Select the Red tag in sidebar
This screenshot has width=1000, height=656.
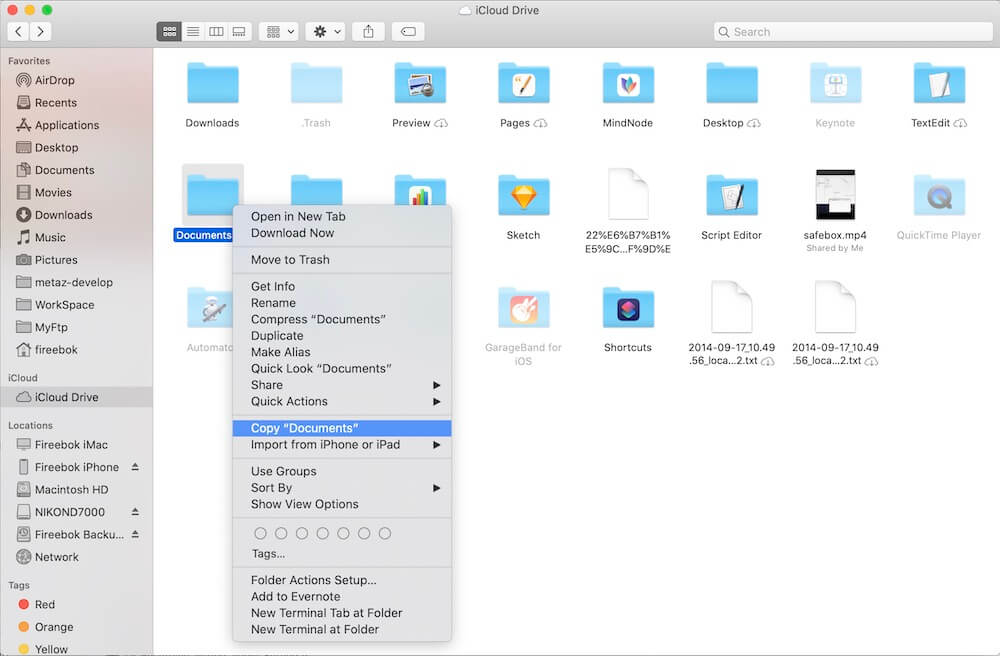(x=44, y=604)
